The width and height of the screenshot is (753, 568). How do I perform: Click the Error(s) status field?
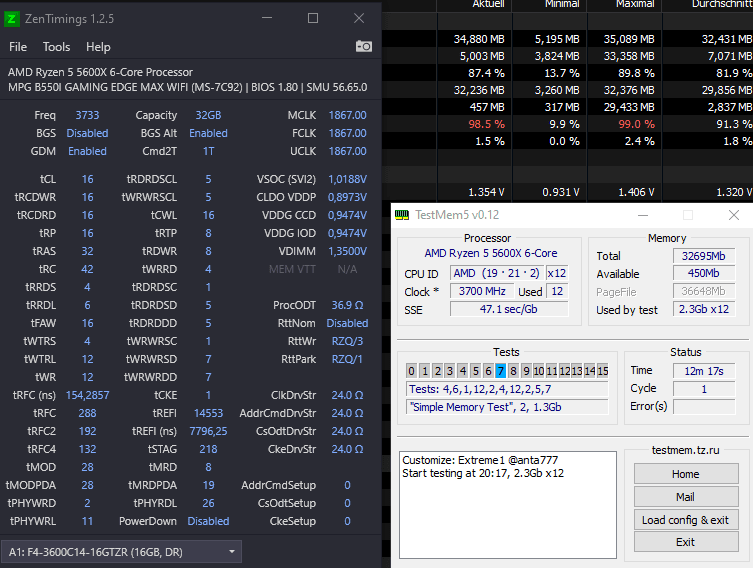pos(704,407)
